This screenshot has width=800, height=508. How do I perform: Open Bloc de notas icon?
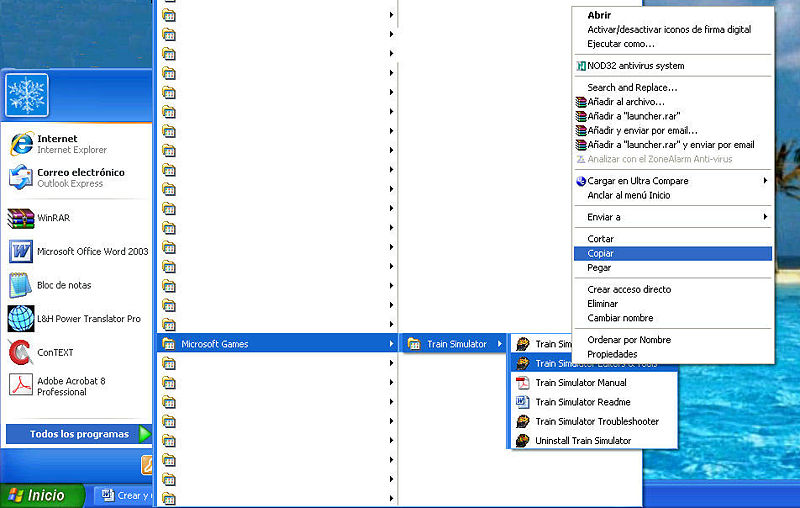coord(21,285)
